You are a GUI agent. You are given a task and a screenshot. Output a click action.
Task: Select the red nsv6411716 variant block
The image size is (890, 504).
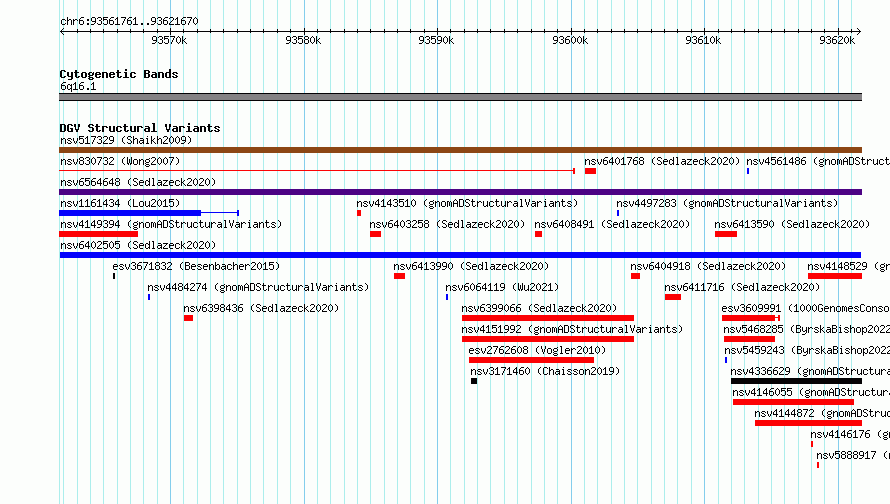point(673,297)
